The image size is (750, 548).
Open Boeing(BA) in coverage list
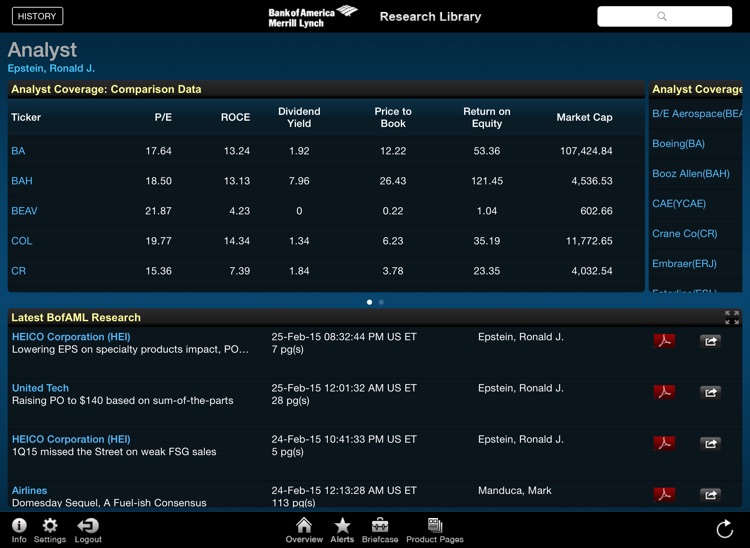coord(679,144)
